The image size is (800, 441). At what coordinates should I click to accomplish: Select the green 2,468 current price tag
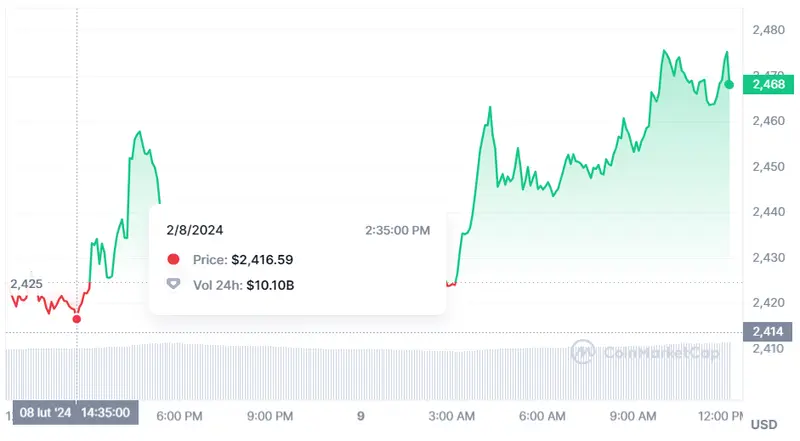[770, 85]
